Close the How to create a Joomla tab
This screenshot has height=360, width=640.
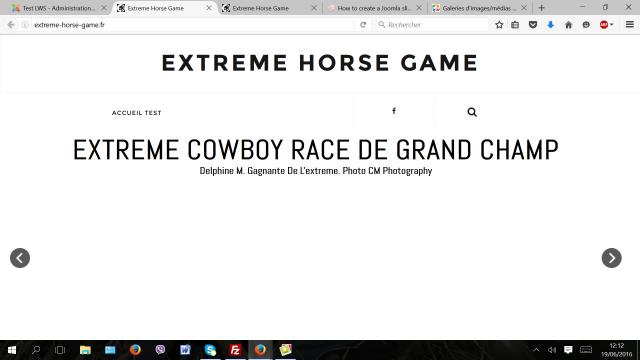419,8
